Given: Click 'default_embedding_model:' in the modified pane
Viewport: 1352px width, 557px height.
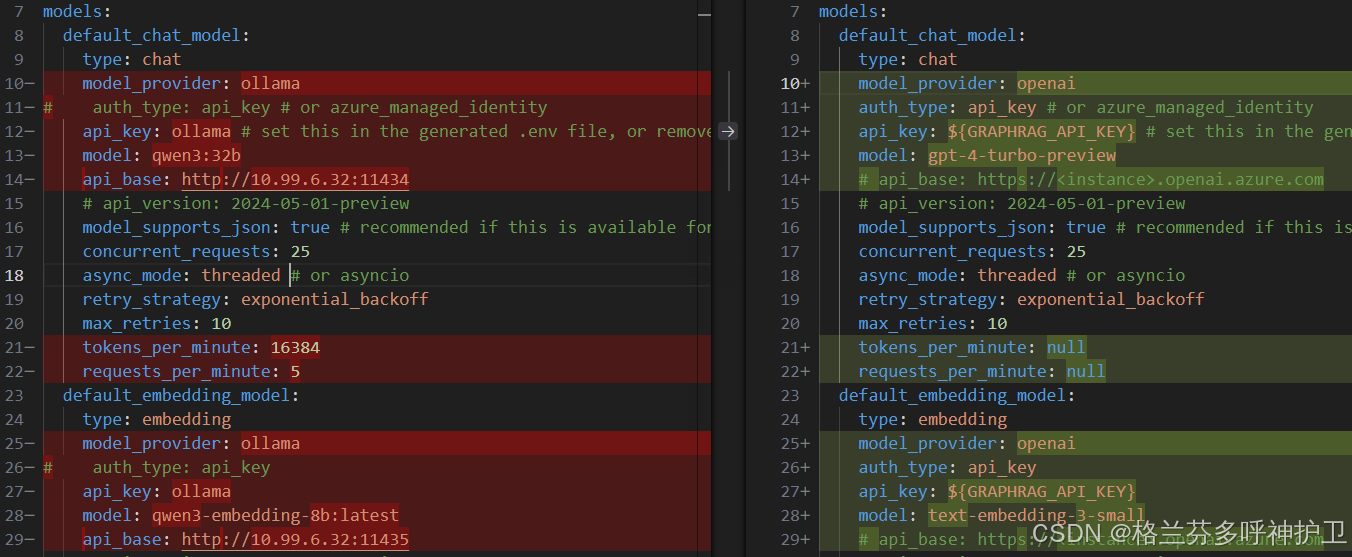Looking at the screenshot, I should pos(958,395).
